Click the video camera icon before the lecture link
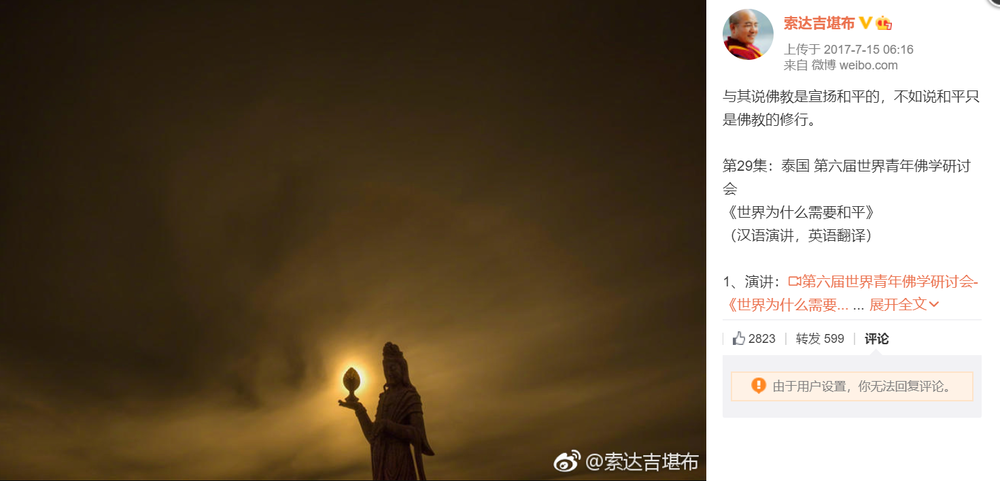This screenshot has height=481, width=1000. pyautogui.click(x=794, y=281)
